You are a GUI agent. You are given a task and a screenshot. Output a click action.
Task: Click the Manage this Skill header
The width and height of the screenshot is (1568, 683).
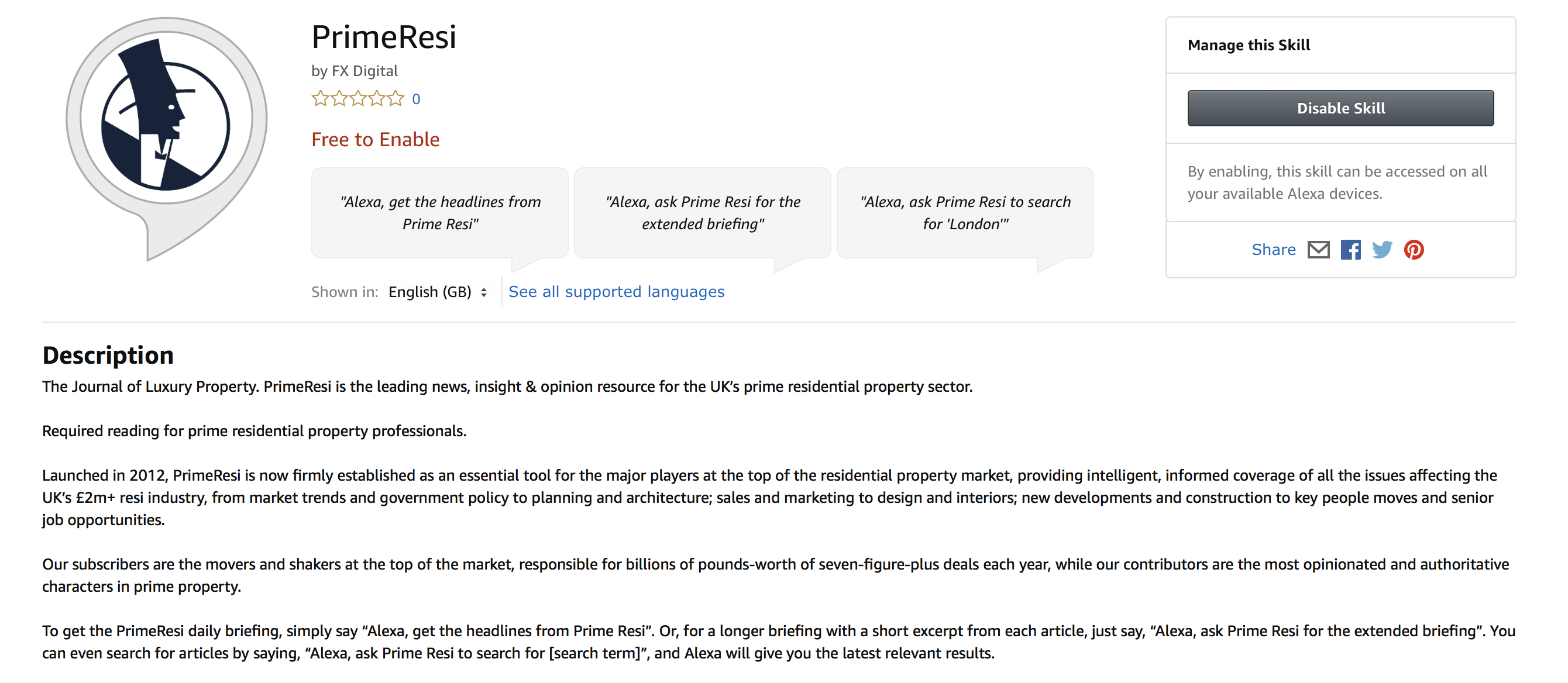point(1249,46)
